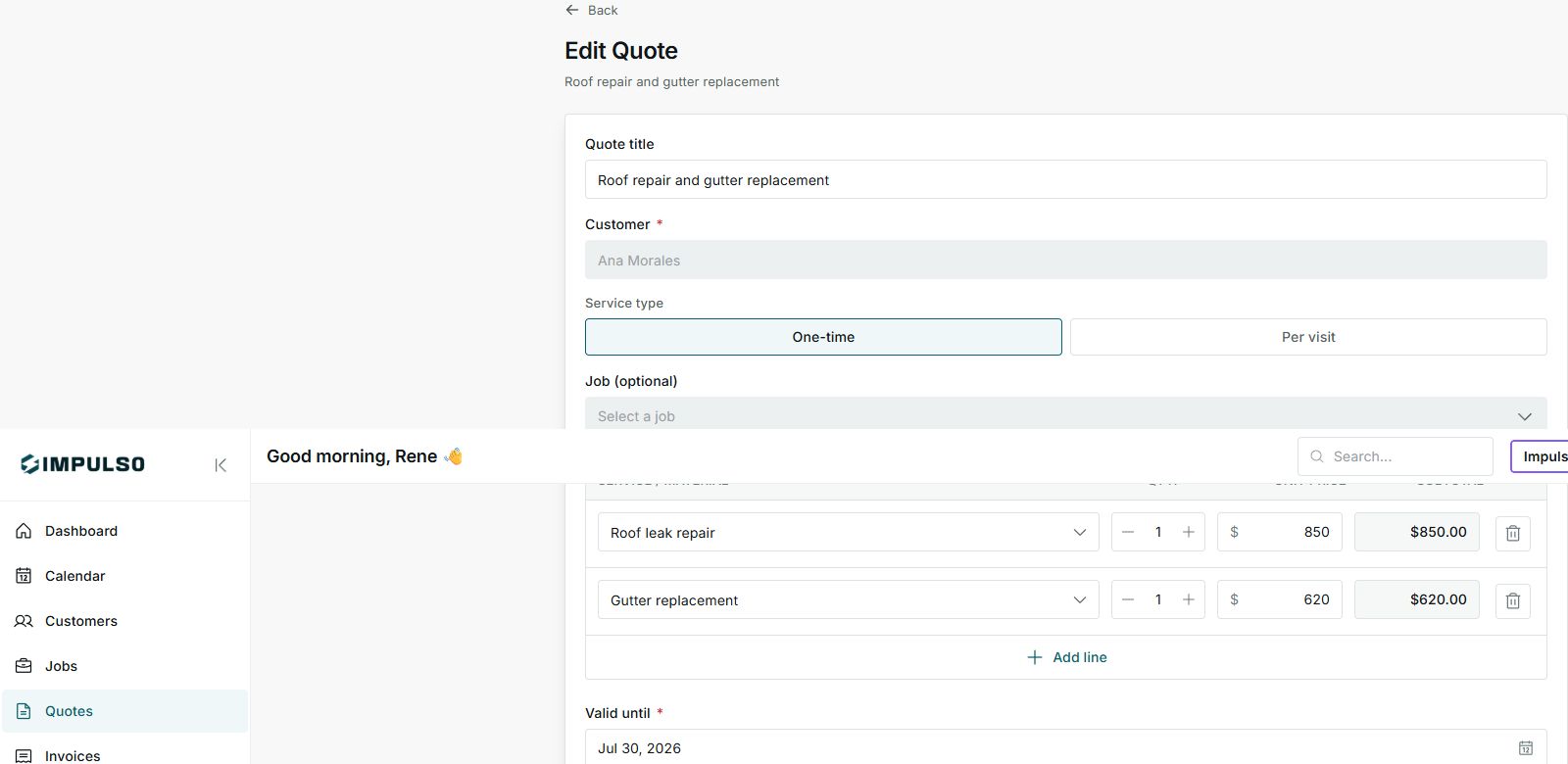
Task: Select Per visit service type
Action: tap(1308, 337)
